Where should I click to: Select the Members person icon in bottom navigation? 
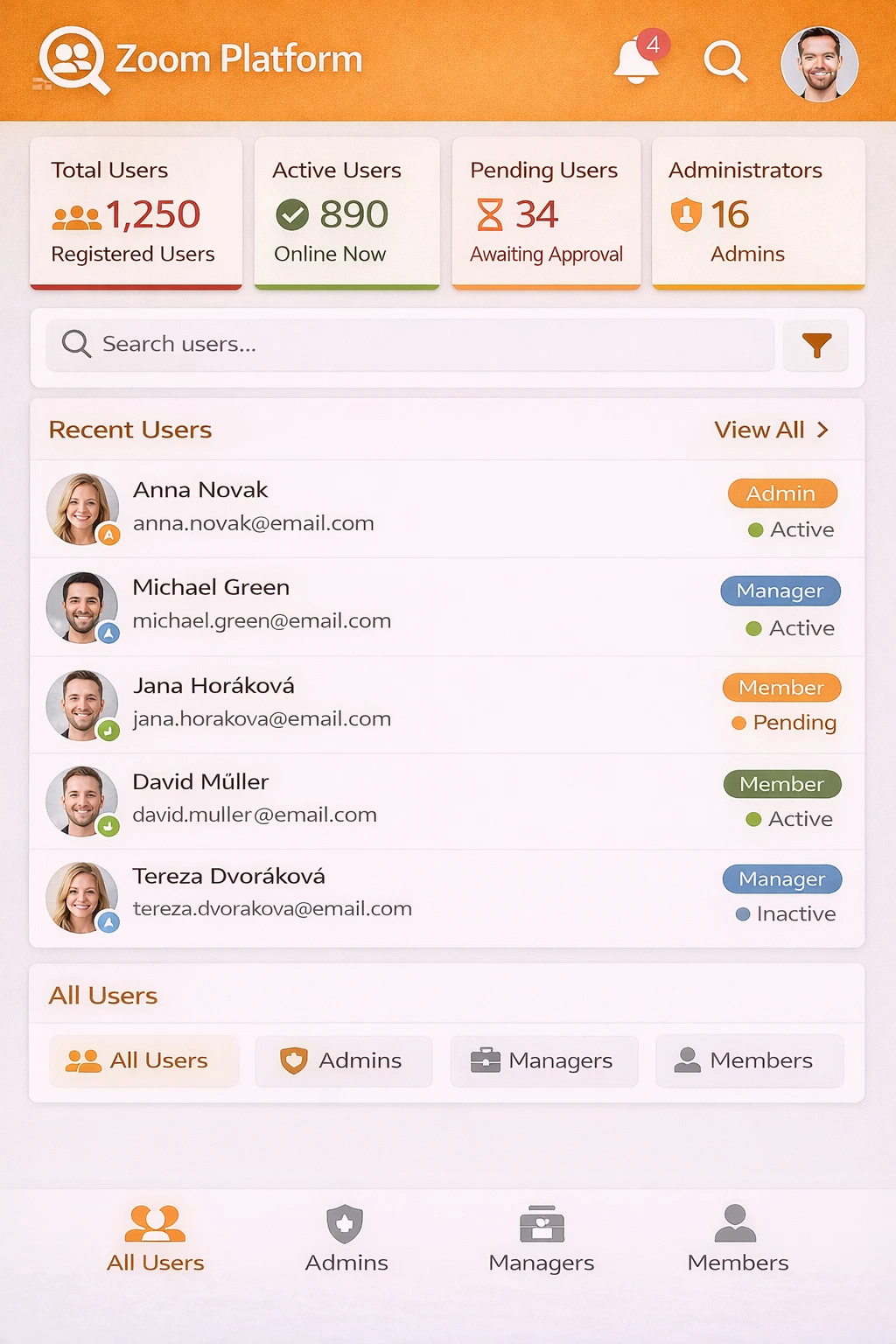735,1223
